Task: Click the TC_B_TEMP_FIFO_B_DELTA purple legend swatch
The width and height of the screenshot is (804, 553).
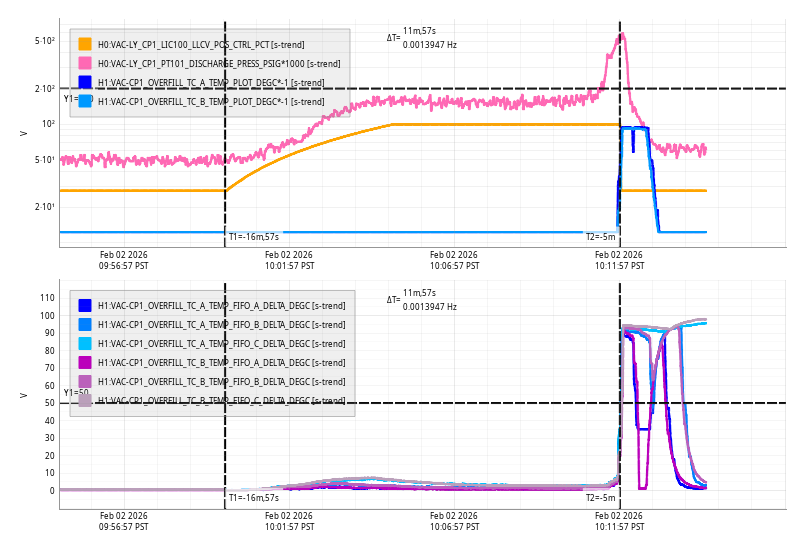Action: click(x=85, y=382)
